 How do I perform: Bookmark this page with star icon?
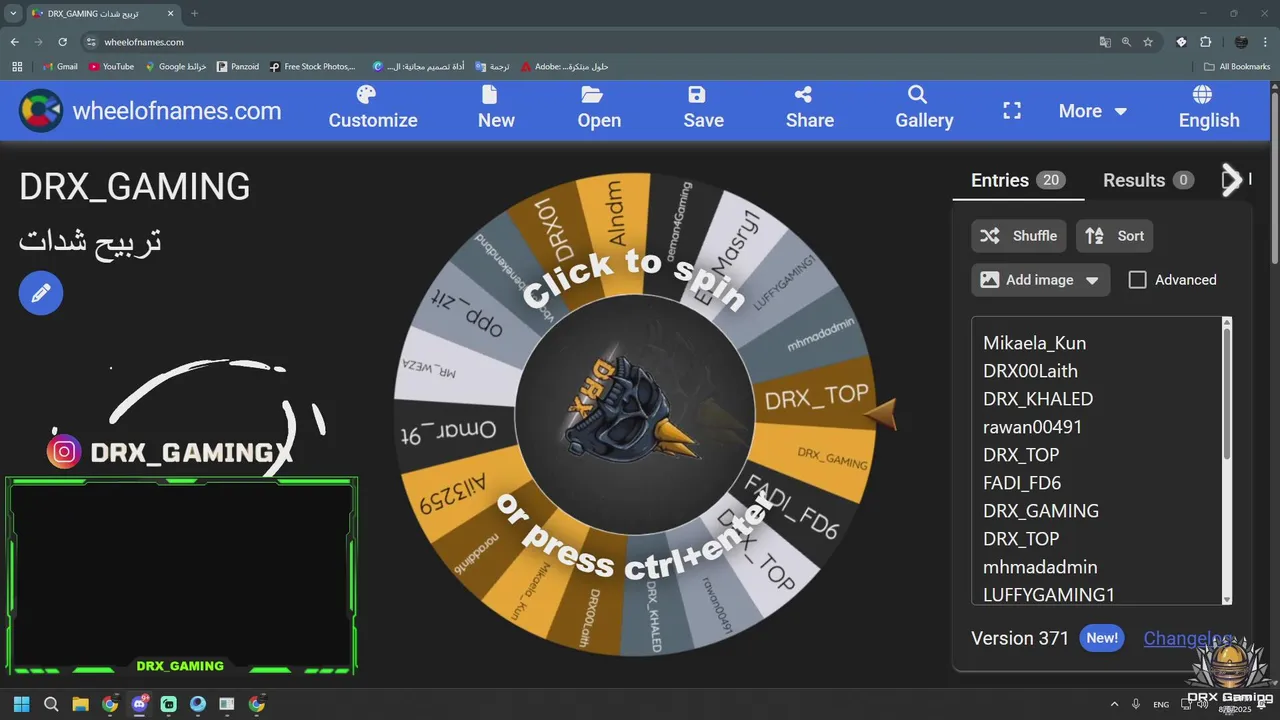point(1148,42)
